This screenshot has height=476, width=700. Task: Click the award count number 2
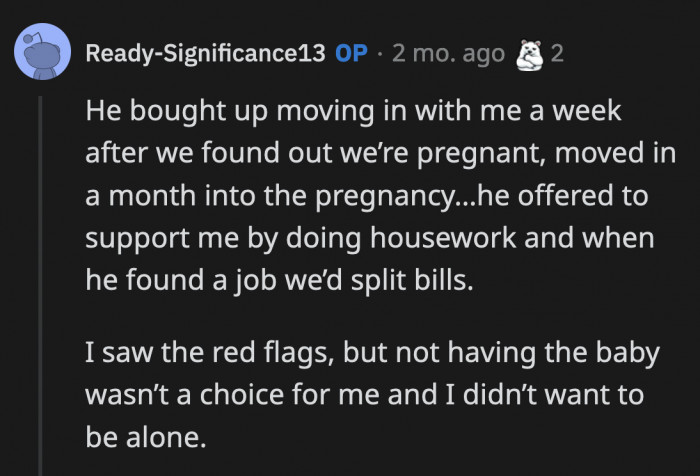[557, 54]
